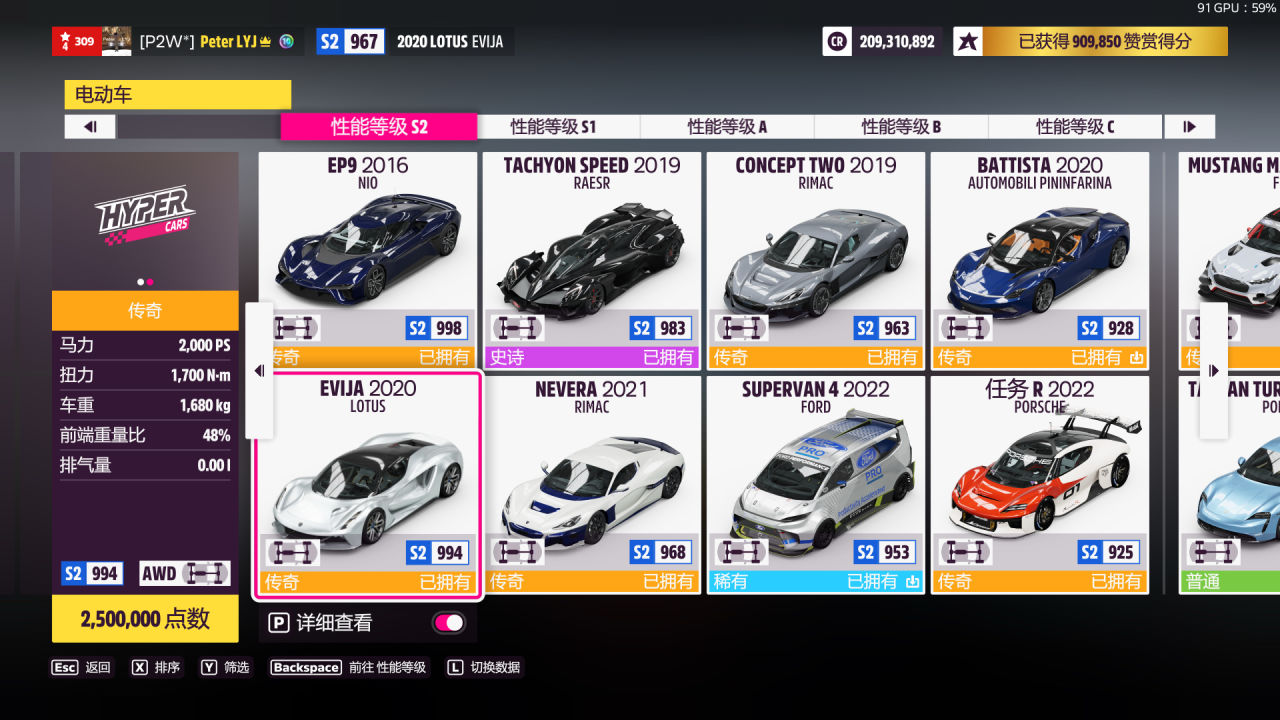This screenshot has width=1280, height=720.
Task: Click the download icon on Supervan 4 card
Action: point(912,581)
